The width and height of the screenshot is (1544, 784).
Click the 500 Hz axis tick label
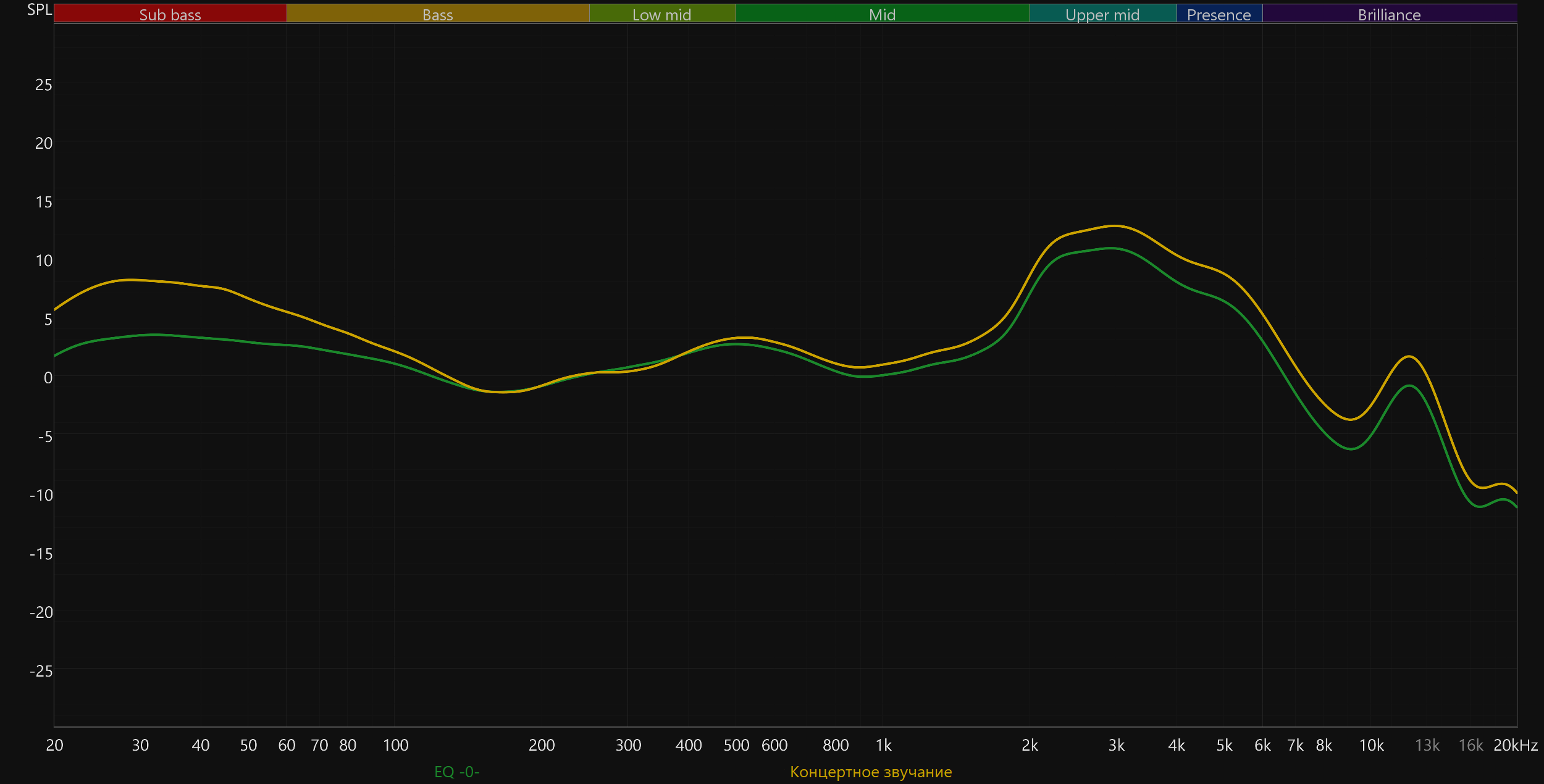tap(736, 745)
